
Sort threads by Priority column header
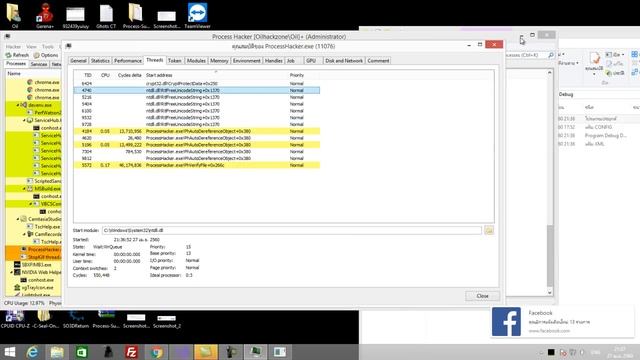[297, 75]
